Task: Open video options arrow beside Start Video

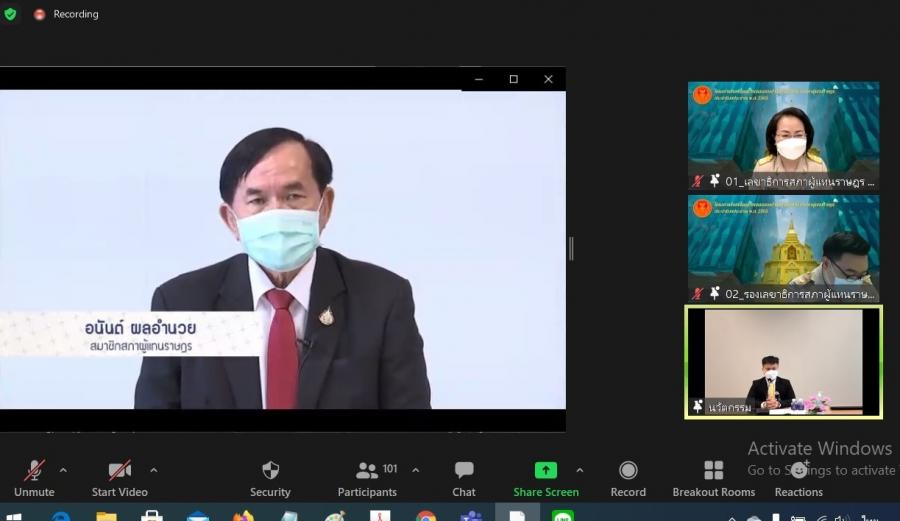Action: [x=153, y=470]
